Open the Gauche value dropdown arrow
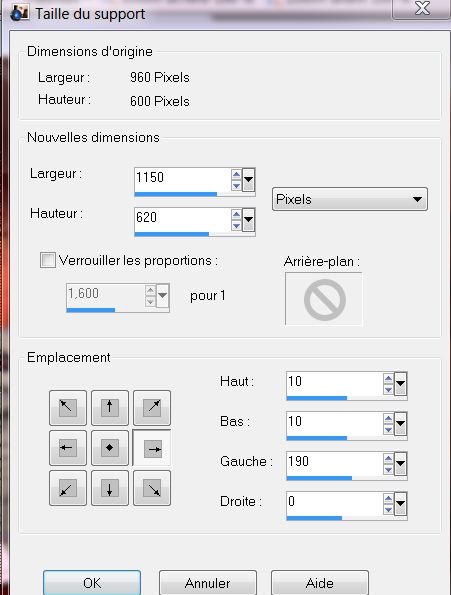The width and height of the screenshot is (451, 595). [x=401, y=463]
